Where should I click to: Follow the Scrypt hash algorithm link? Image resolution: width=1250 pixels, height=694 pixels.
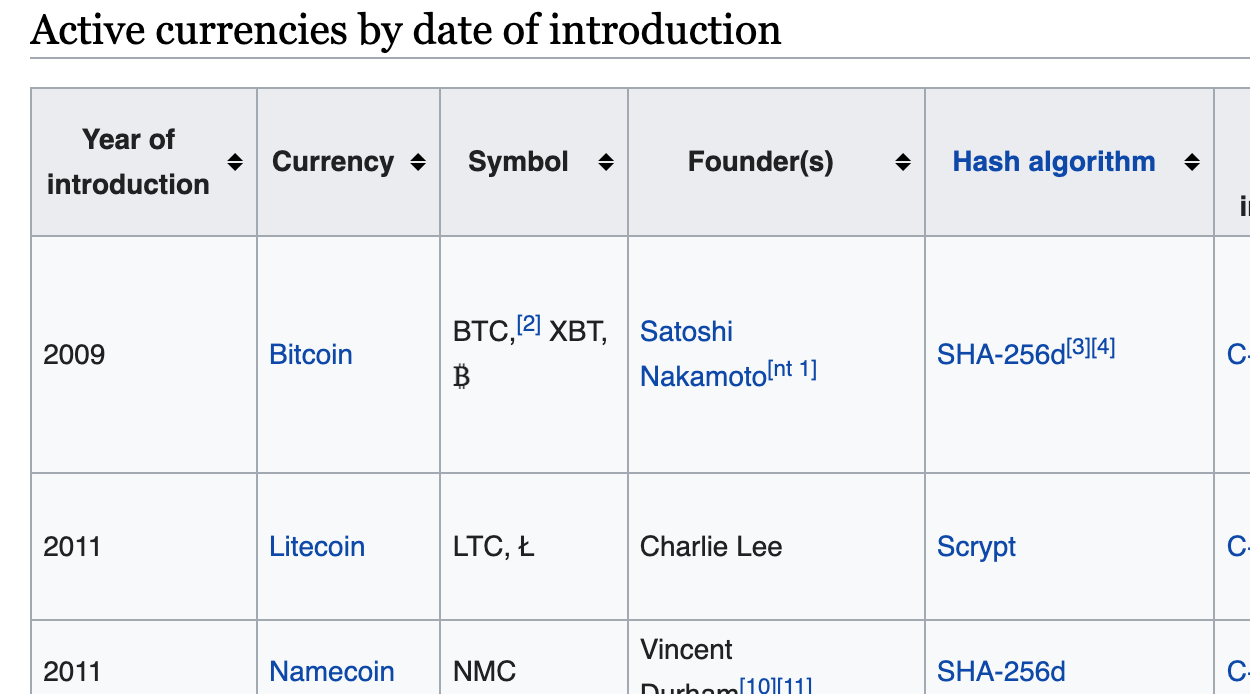pos(976,547)
